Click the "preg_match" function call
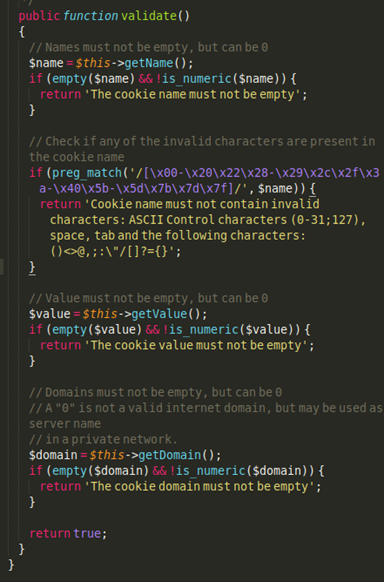 (87, 173)
